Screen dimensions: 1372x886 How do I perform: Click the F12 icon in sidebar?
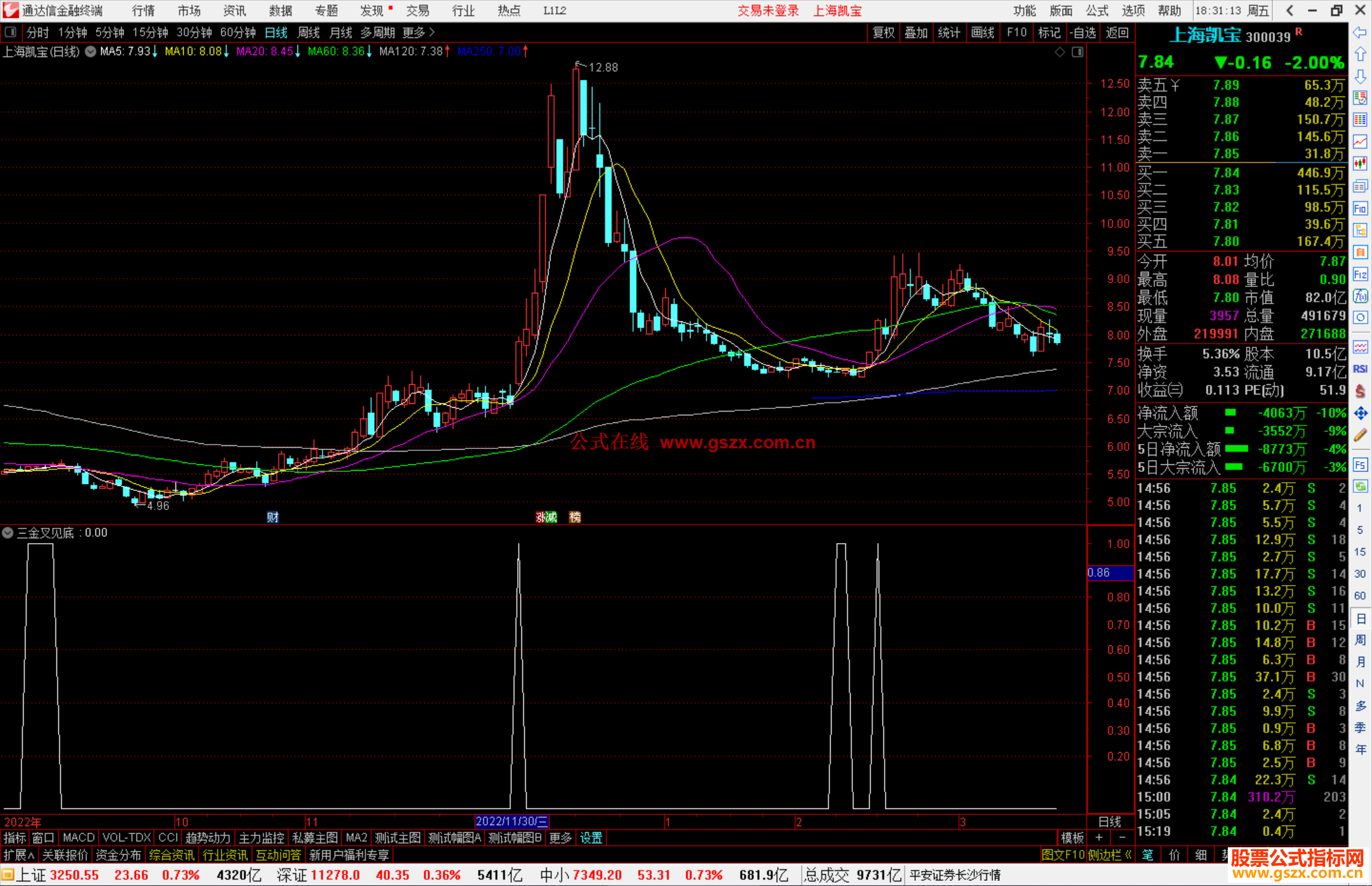[x=1359, y=274]
